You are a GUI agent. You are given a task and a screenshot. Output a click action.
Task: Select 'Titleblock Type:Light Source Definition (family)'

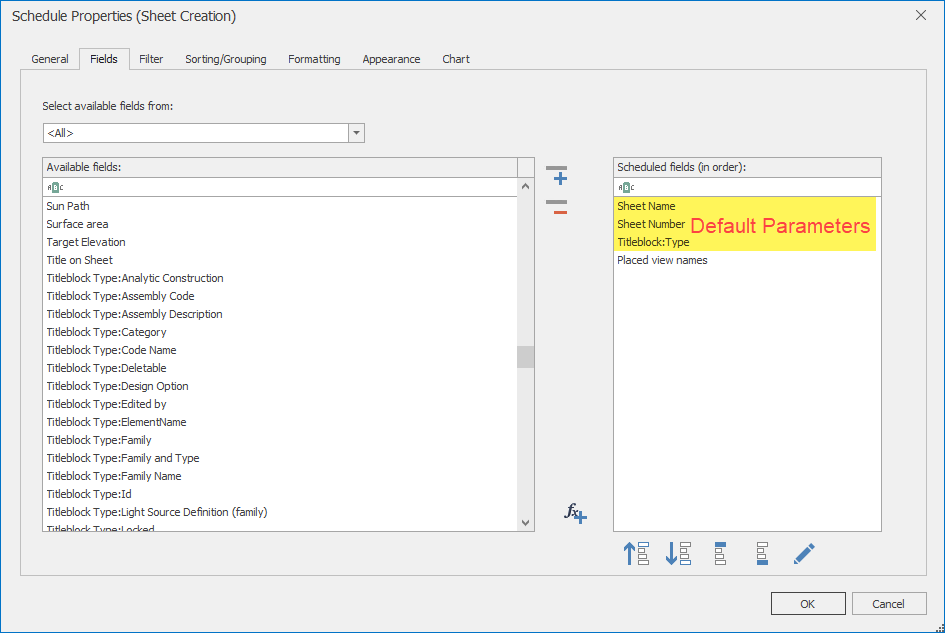(x=280, y=512)
